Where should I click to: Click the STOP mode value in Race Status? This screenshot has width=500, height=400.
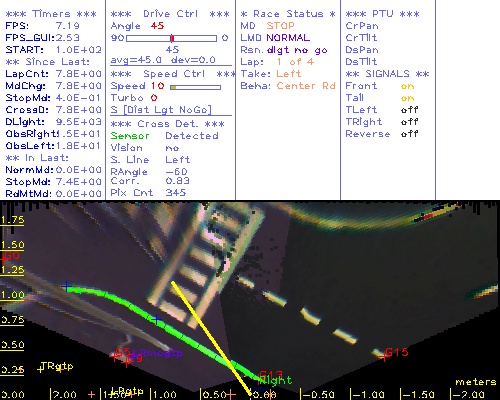pos(280,26)
